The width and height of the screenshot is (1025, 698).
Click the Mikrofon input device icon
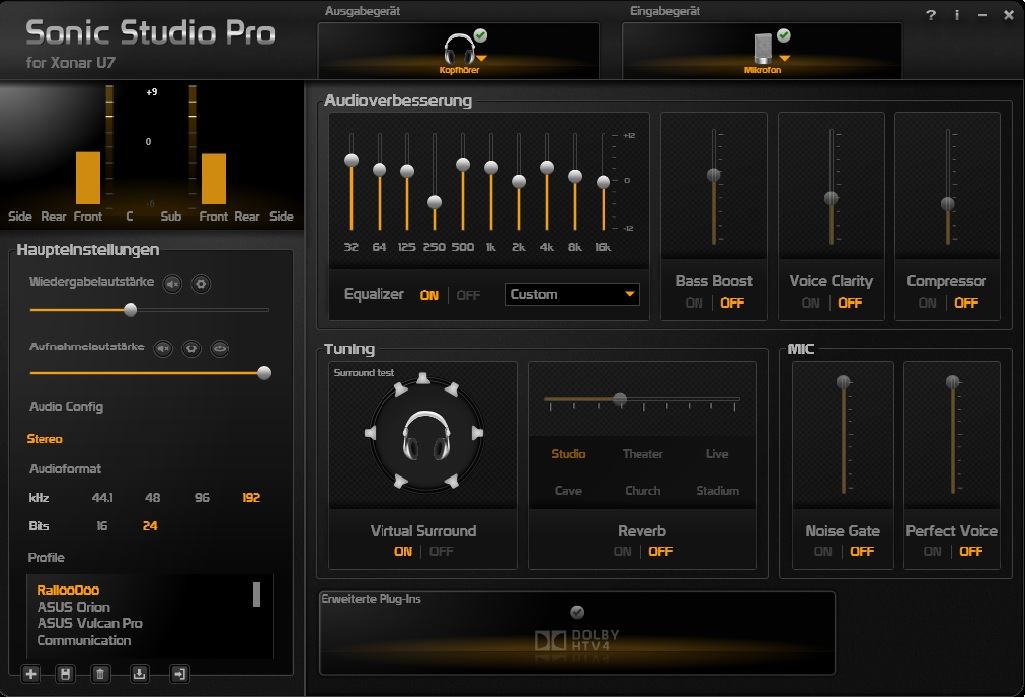[763, 48]
